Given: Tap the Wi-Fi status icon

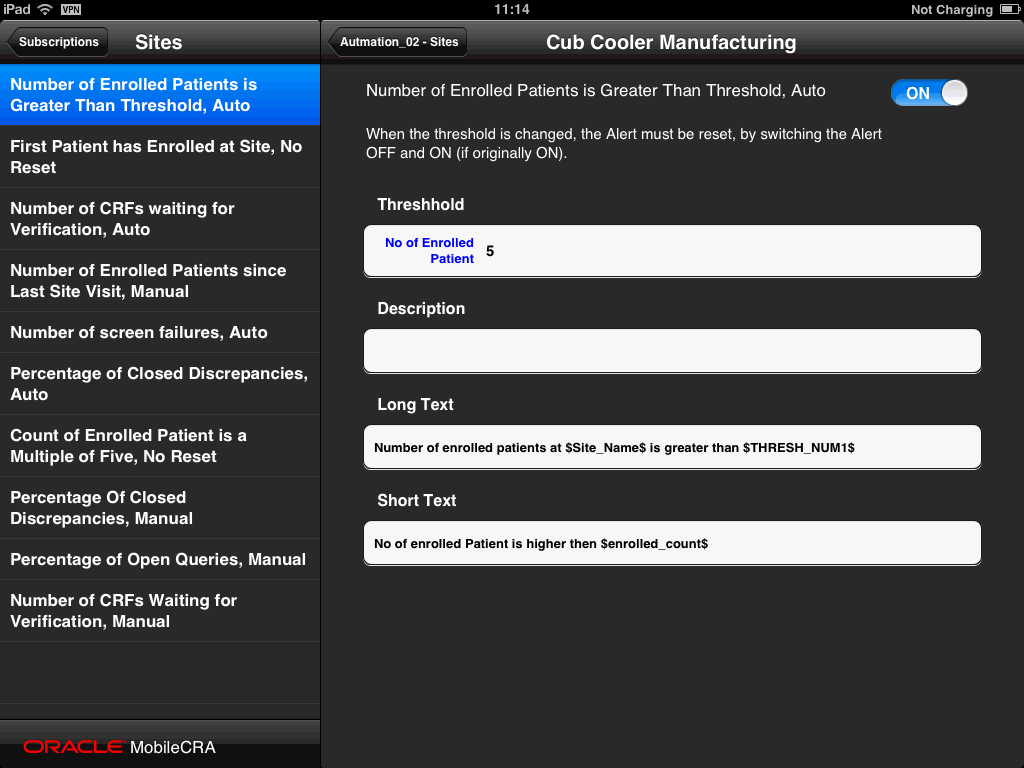Looking at the screenshot, I should pyautogui.click(x=45, y=9).
